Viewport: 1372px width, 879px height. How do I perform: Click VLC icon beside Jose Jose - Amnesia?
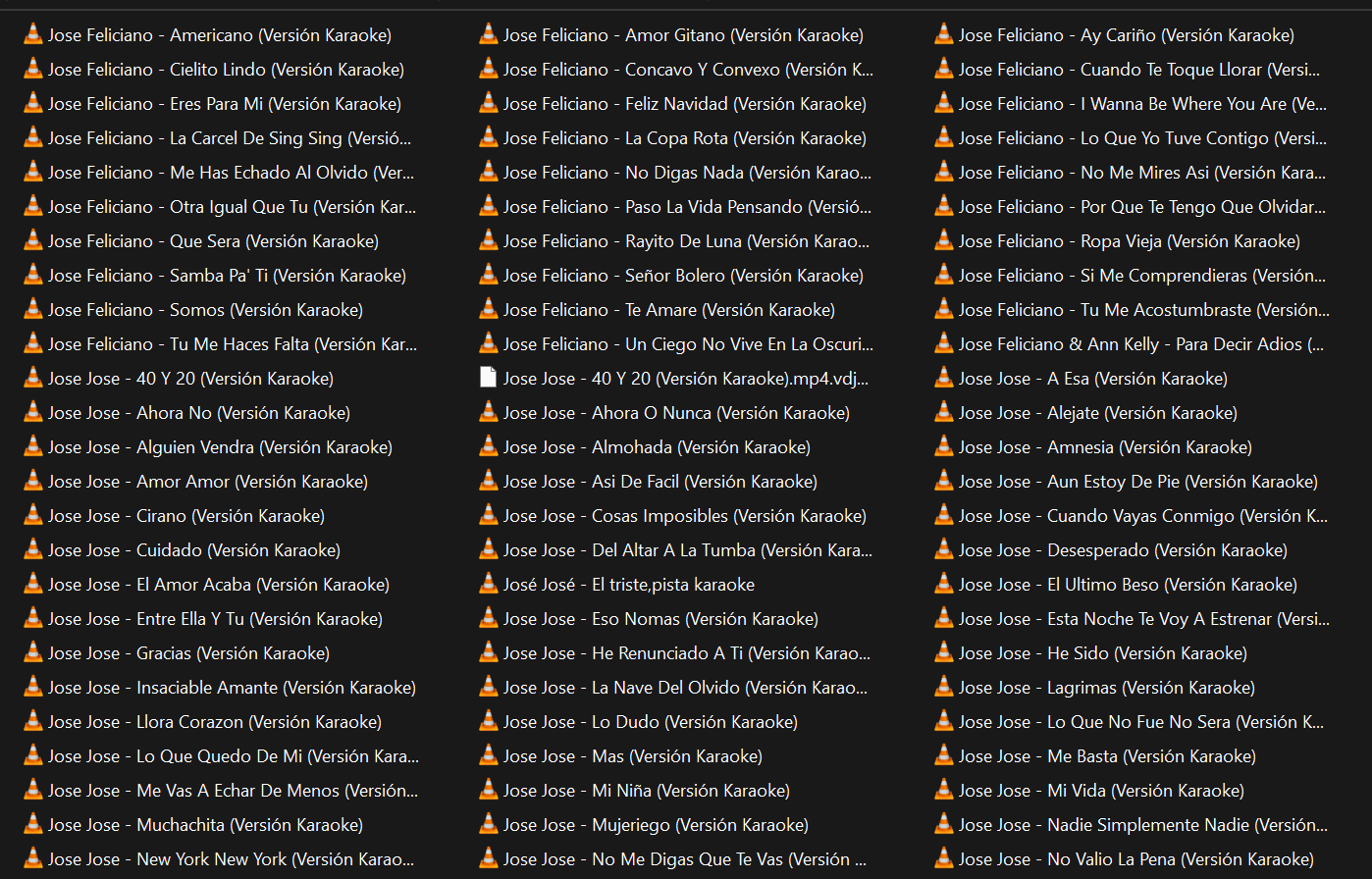pos(944,447)
